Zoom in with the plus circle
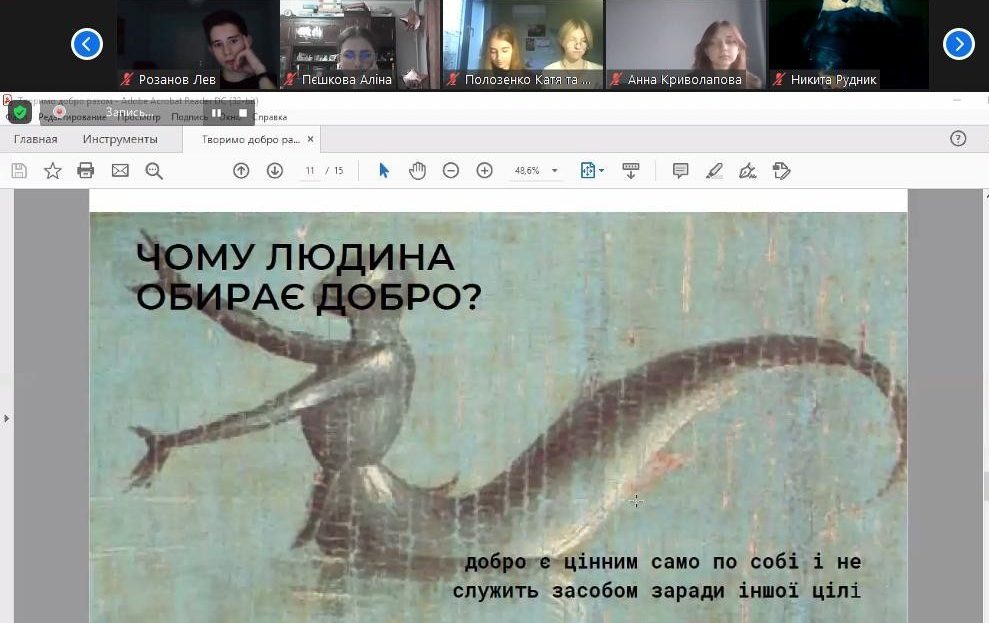Image resolution: width=989 pixels, height=623 pixels. (484, 171)
